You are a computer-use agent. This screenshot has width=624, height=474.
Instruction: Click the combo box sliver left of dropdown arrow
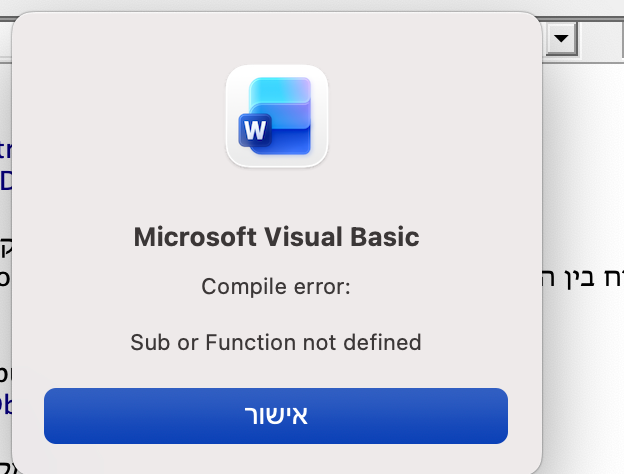(545, 38)
